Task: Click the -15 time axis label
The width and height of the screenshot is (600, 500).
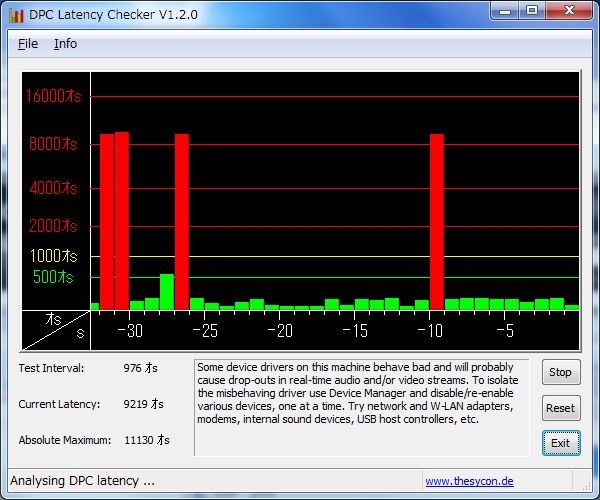Action: (x=355, y=331)
